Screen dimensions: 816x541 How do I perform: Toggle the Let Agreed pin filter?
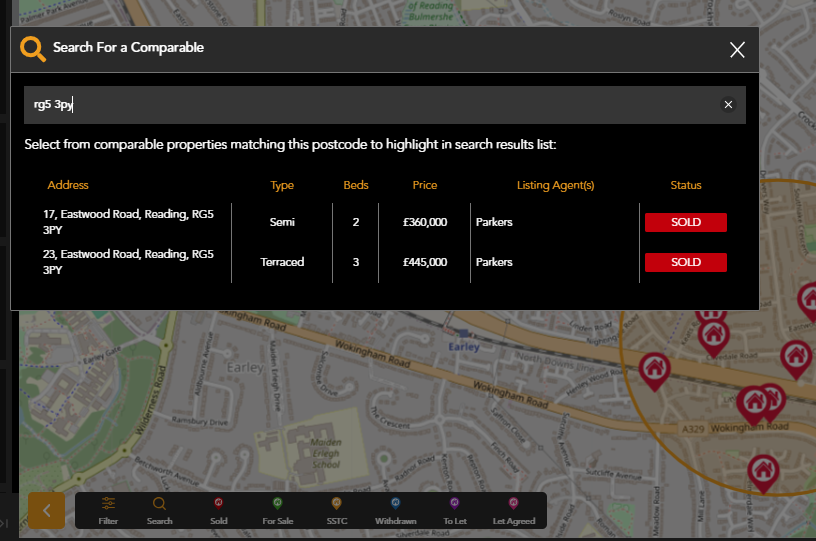click(513, 509)
